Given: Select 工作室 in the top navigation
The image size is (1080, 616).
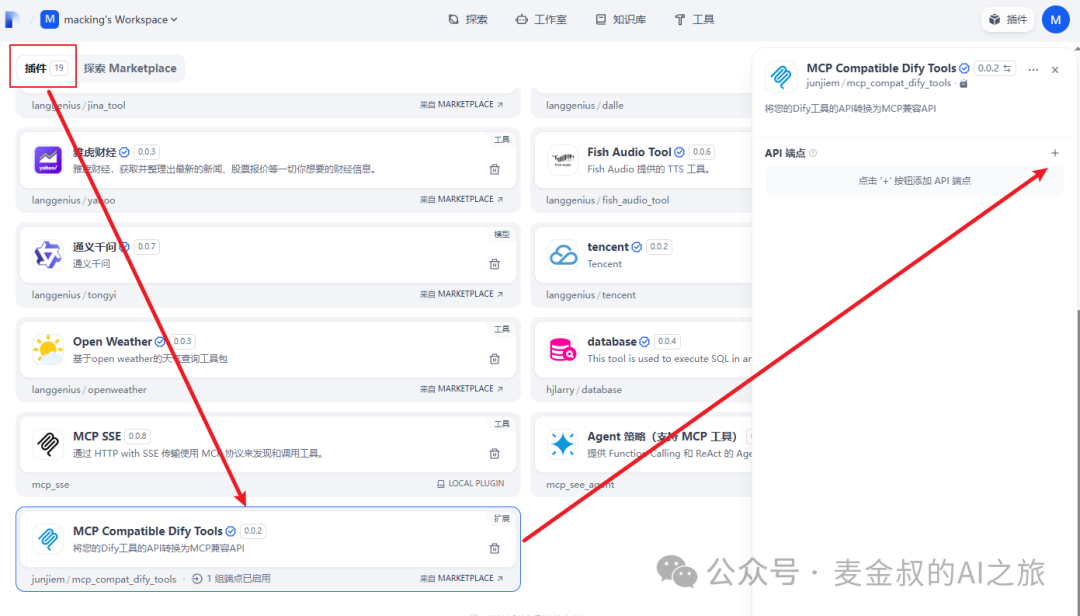Looking at the screenshot, I should [541, 18].
